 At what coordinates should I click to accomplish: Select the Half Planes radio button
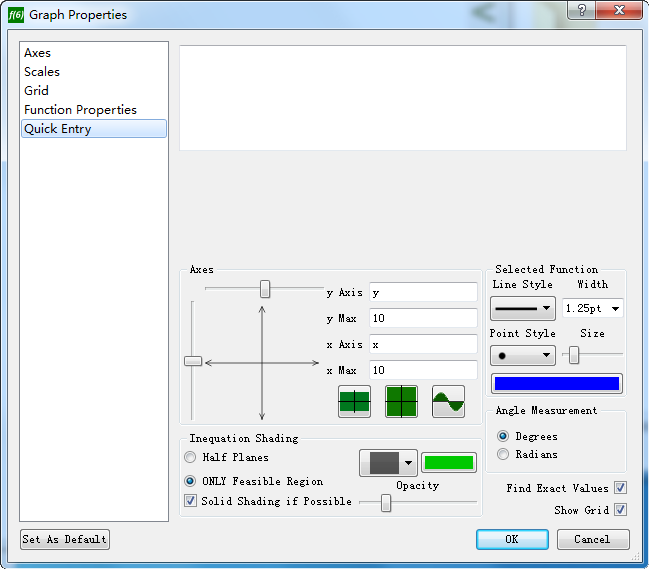coord(190,457)
